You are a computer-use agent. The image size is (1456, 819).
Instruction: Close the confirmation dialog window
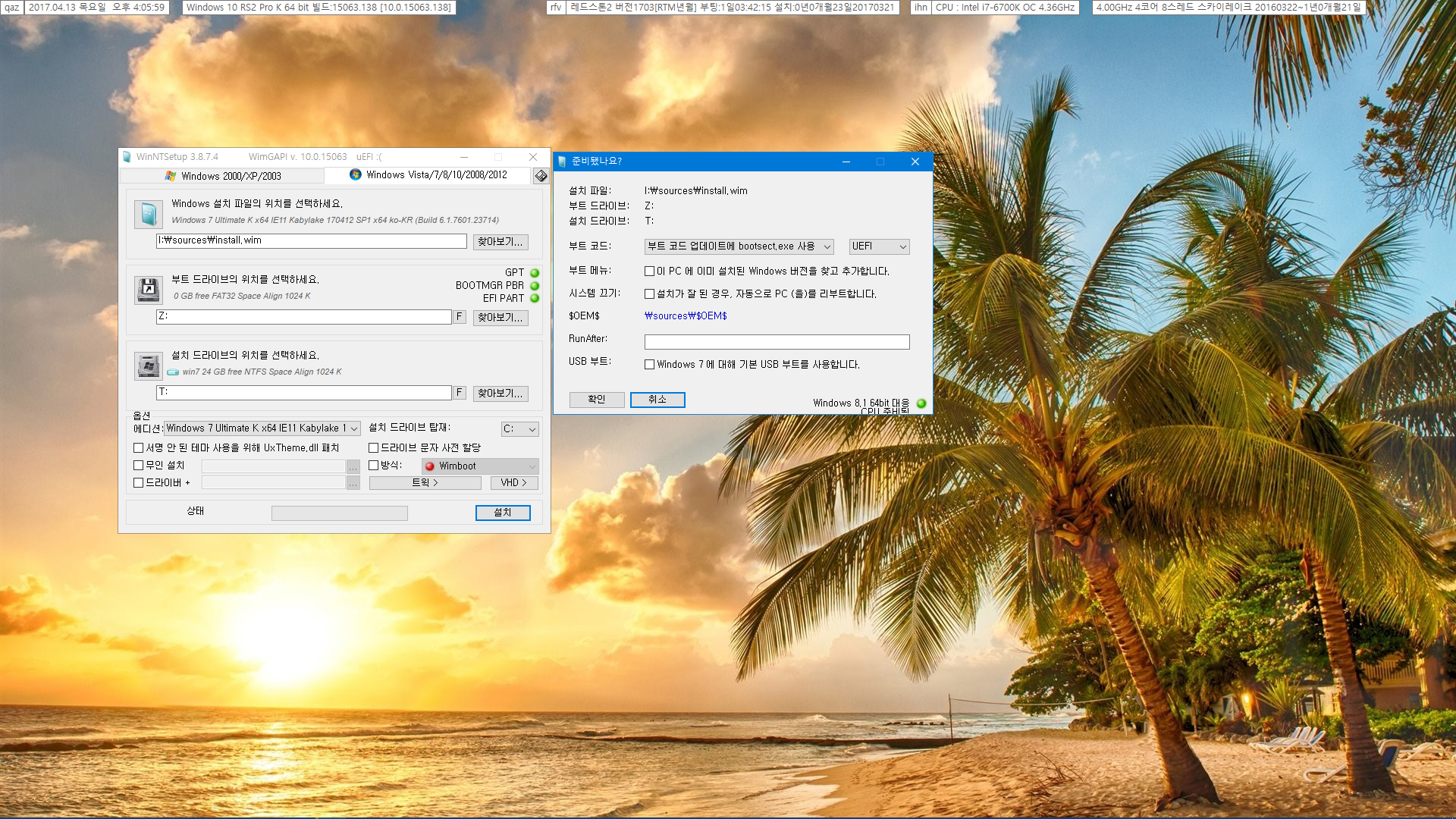pos(915,162)
